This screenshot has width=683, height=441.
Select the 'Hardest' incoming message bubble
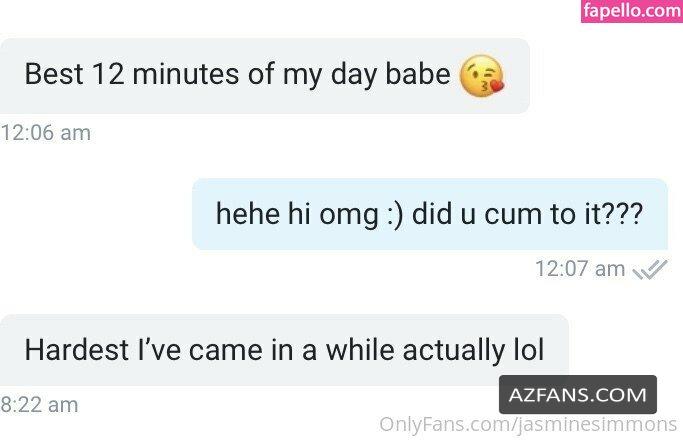(284, 350)
